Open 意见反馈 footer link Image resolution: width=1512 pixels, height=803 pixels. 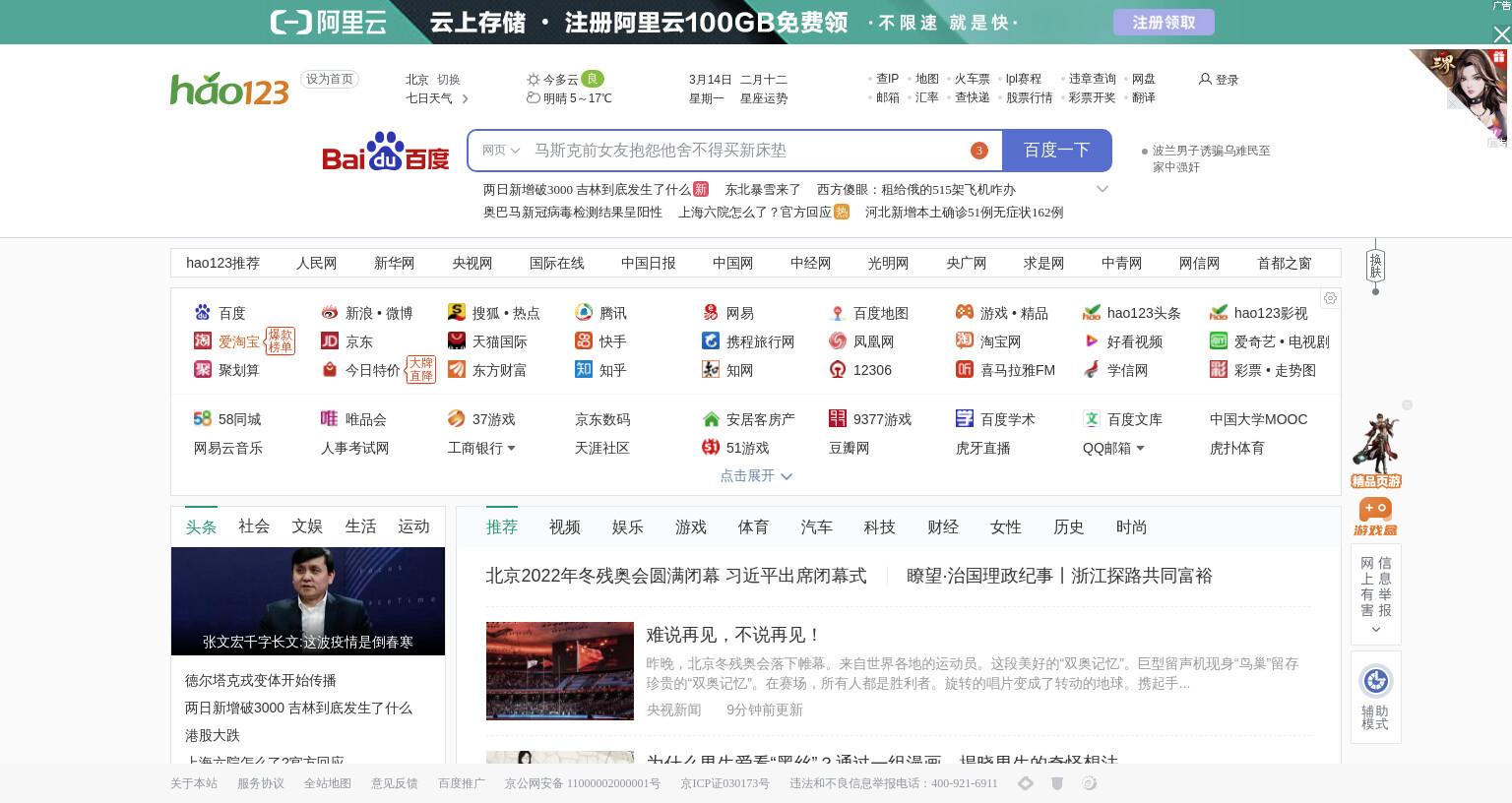(x=395, y=783)
